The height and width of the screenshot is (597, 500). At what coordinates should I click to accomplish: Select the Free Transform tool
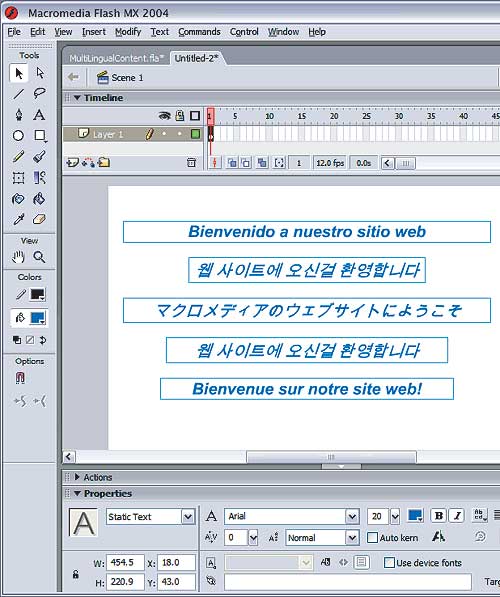(x=18, y=177)
